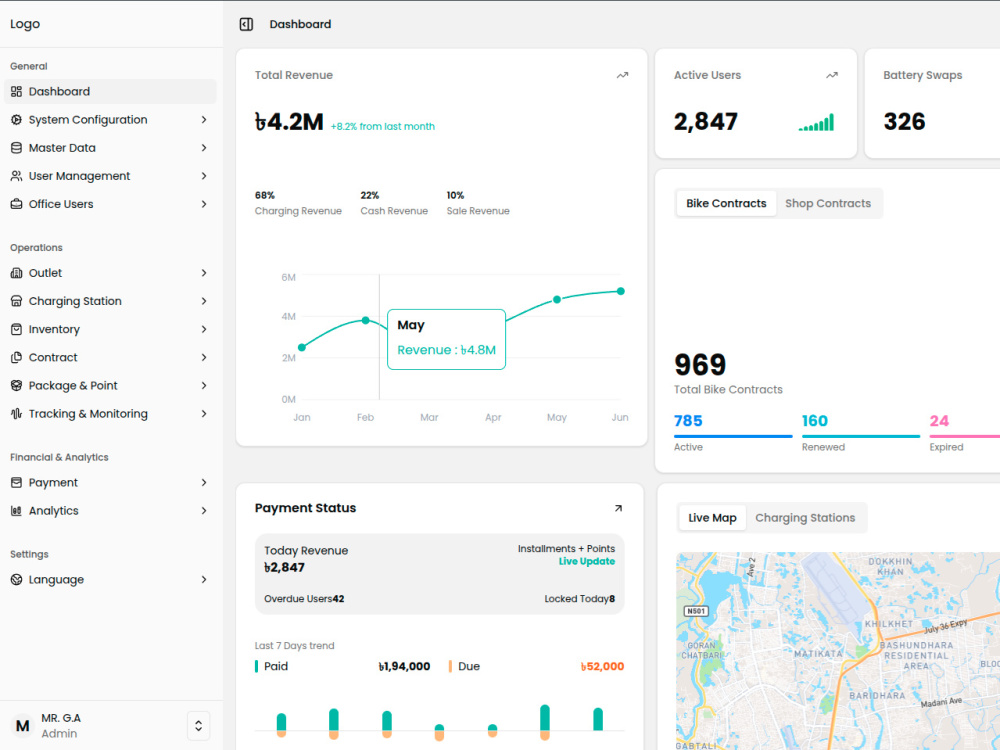1000x750 pixels.
Task: Expand the System Configuration menu chevron
Action: [x=204, y=119]
